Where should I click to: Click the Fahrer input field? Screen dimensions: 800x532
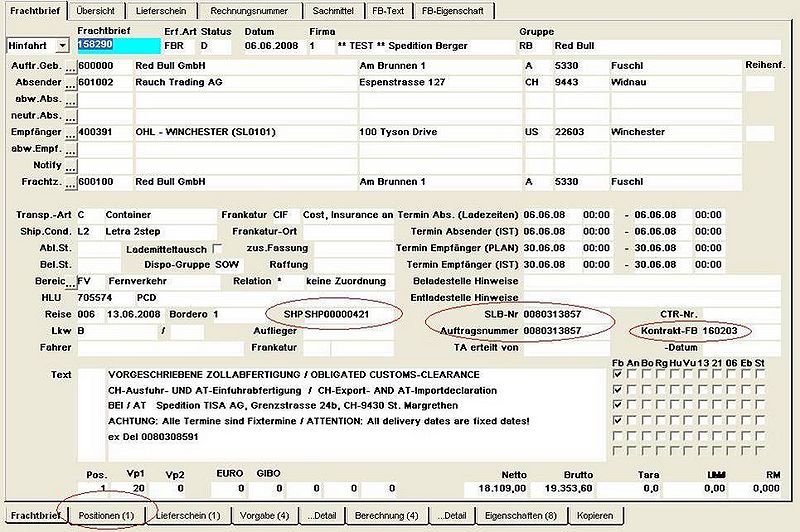(160, 347)
